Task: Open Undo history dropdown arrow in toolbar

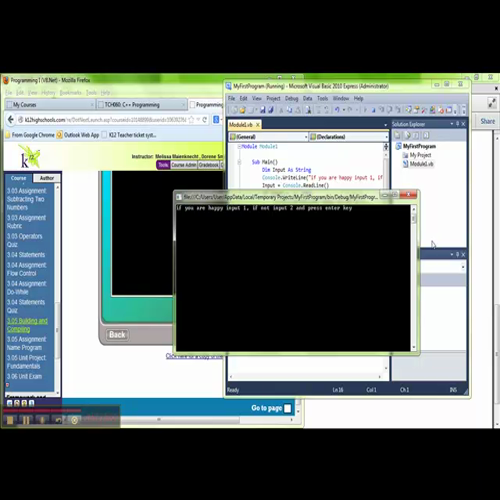Action: tap(344, 110)
